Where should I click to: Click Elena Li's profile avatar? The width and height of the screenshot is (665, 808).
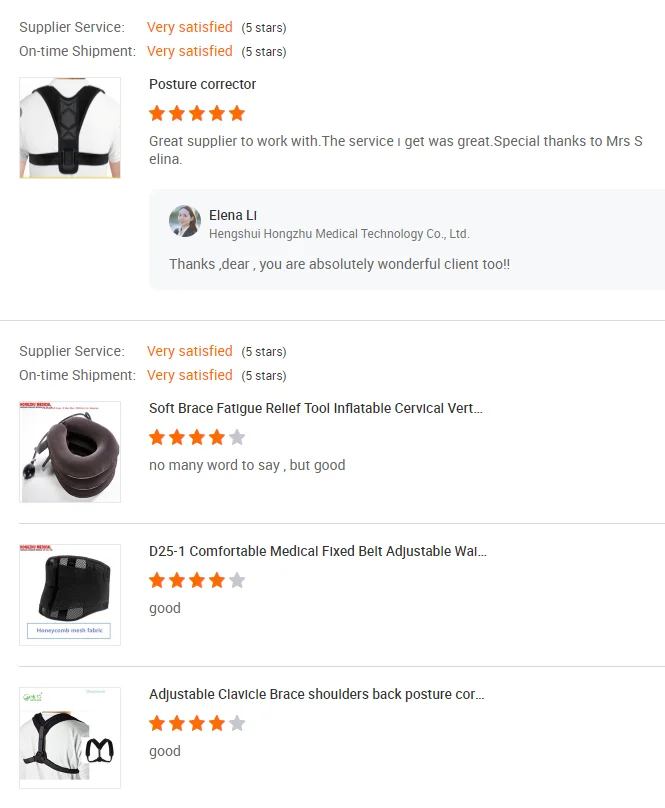point(185,221)
